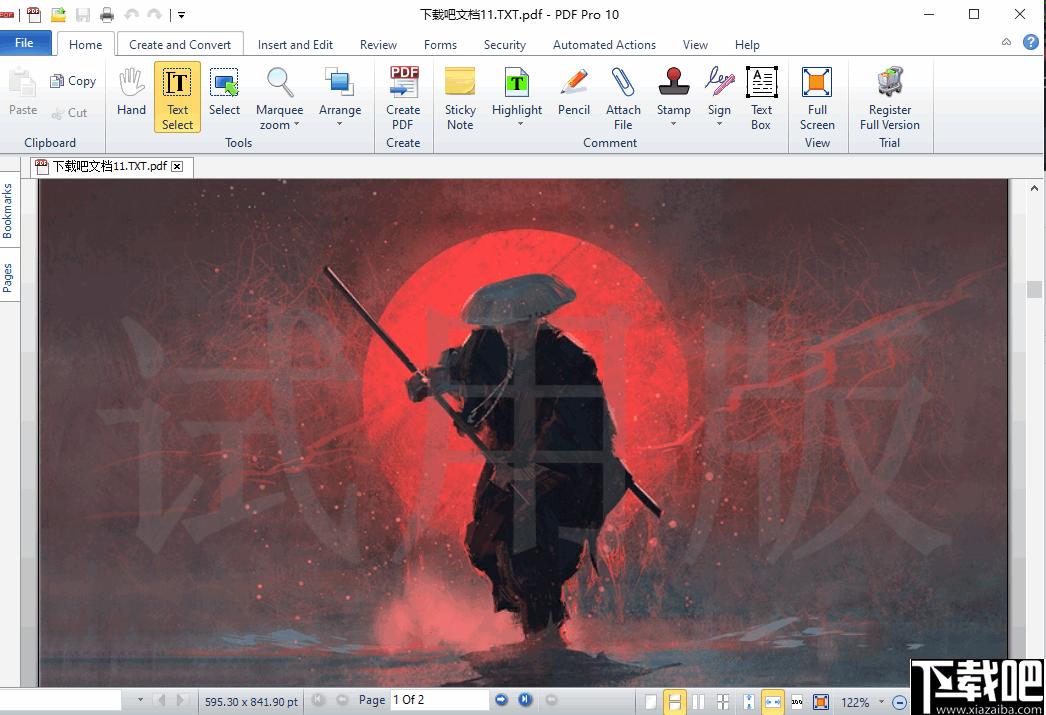Toggle fit height mode in status bar
The image size is (1046, 715).
[749, 702]
